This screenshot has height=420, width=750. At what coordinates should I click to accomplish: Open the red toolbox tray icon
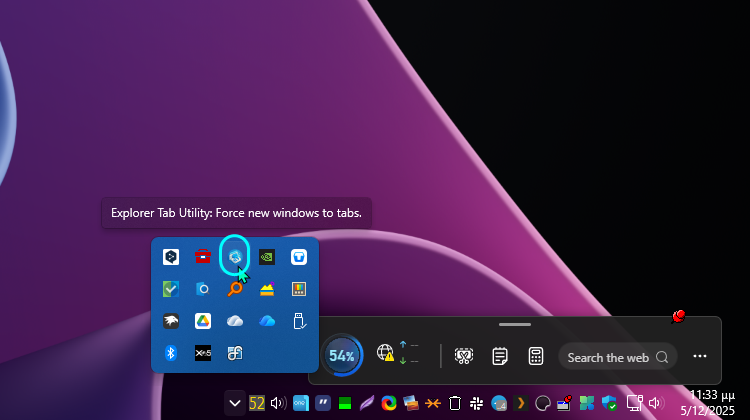202,257
